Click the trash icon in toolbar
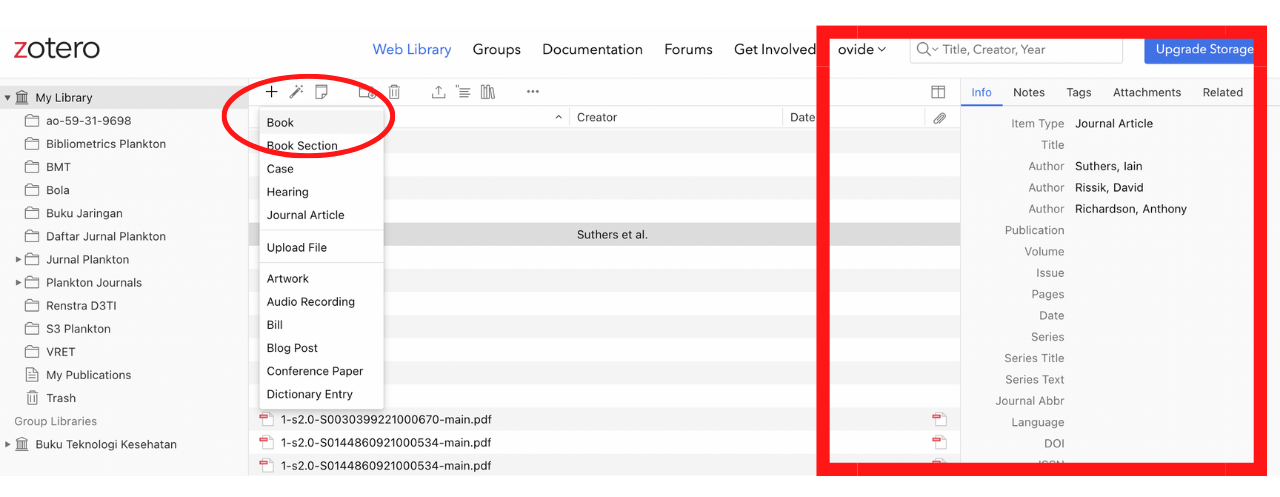Viewport: 1280px width, 497px height. coord(394,92)
